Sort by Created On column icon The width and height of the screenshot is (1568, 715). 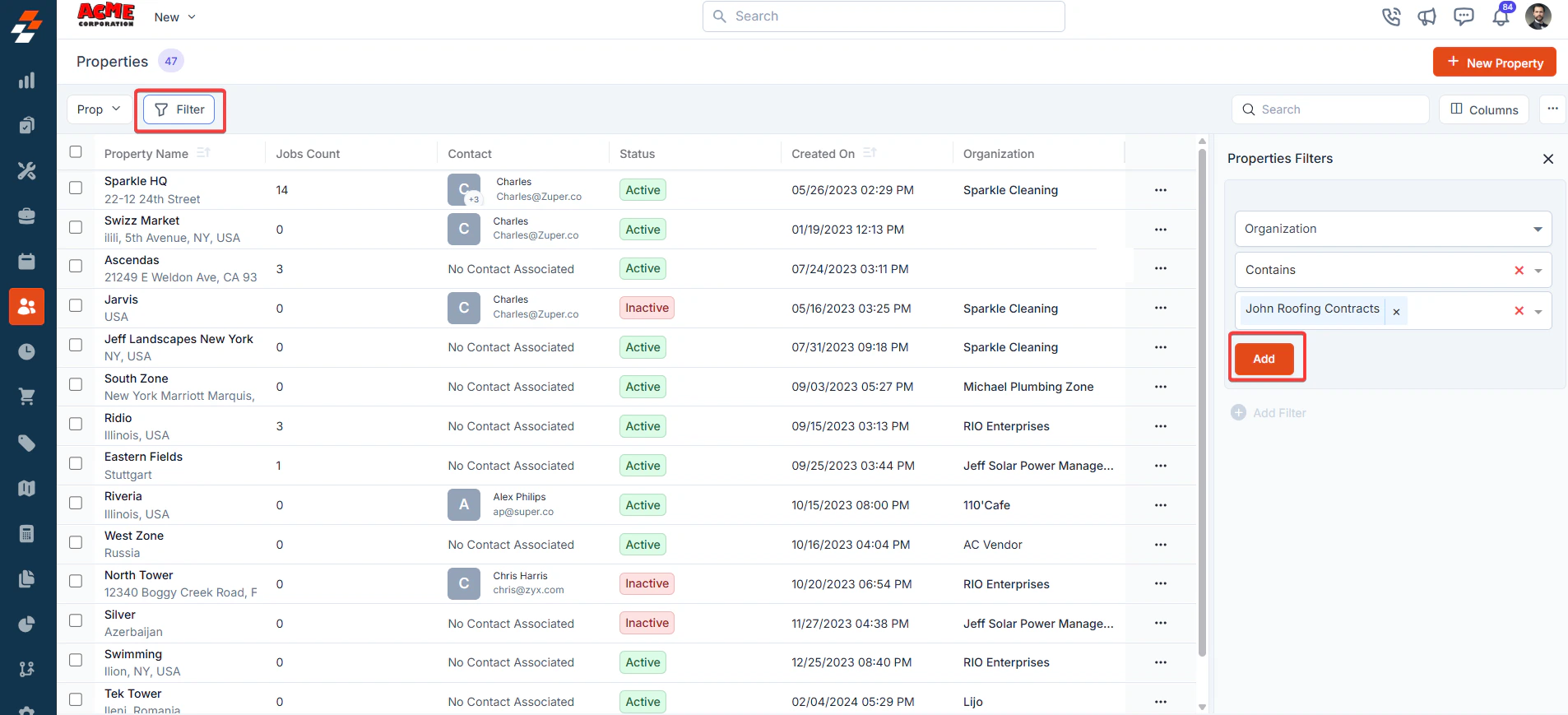tap(870, 153)
